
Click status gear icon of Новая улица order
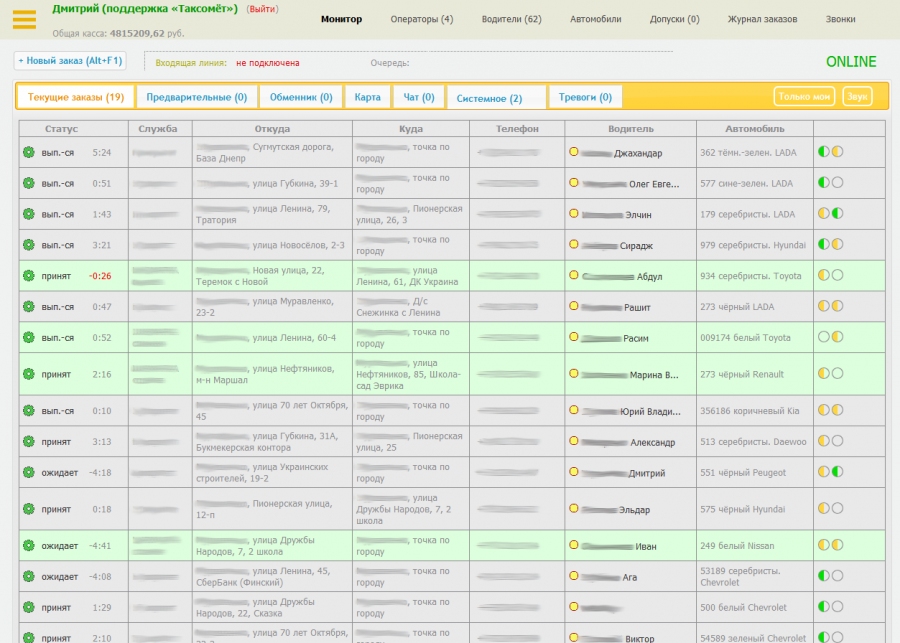pyautogui.click(x=29, y=276)
